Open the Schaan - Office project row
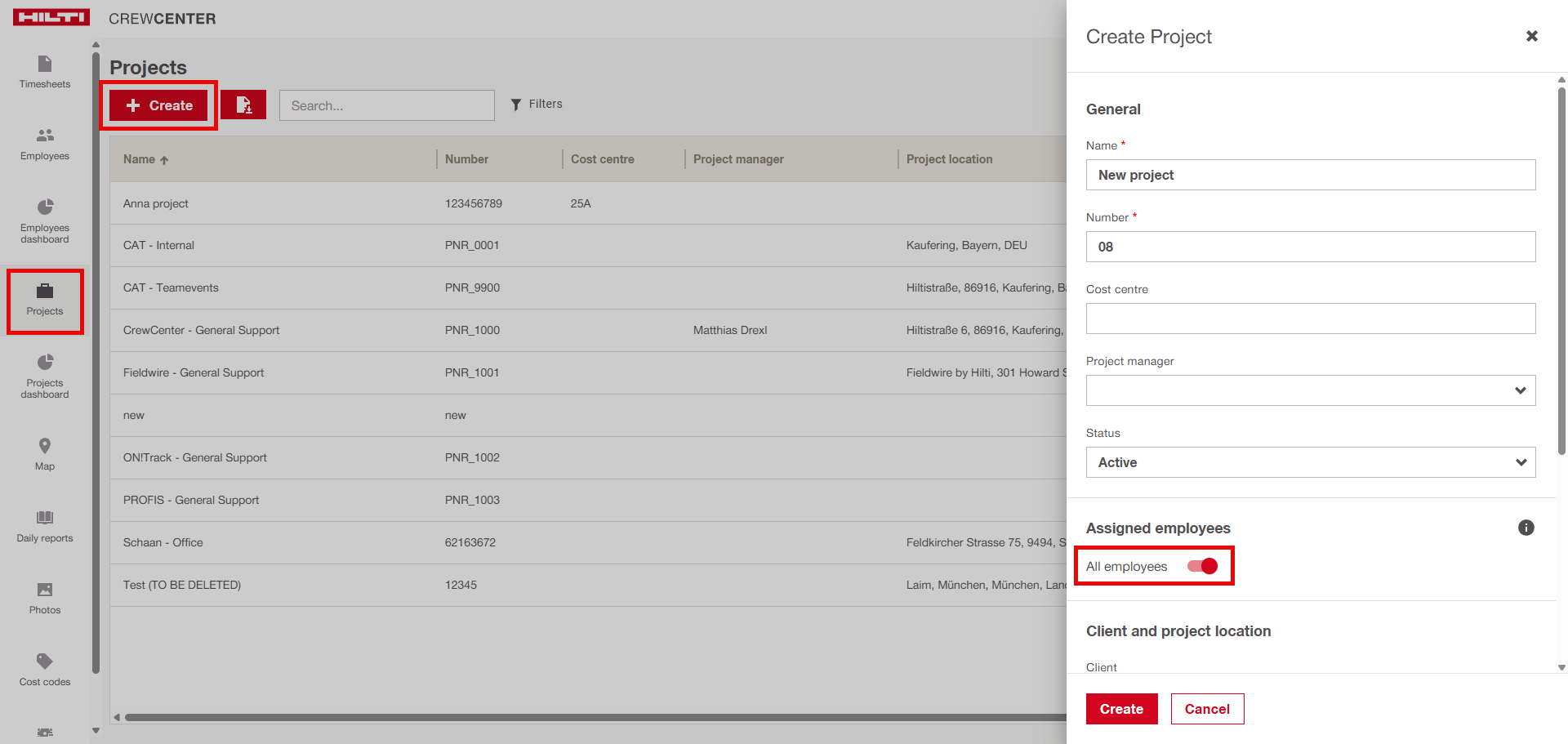 (x=588, y=543)
